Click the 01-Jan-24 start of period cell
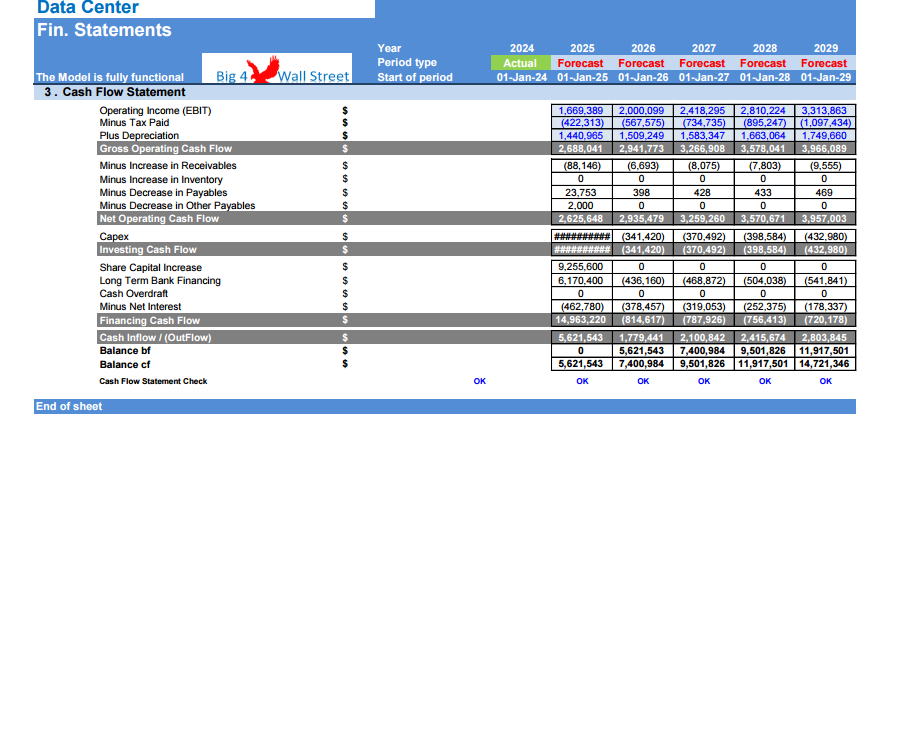The height and width of the screenshot is (737, 906). pos(520,76)
